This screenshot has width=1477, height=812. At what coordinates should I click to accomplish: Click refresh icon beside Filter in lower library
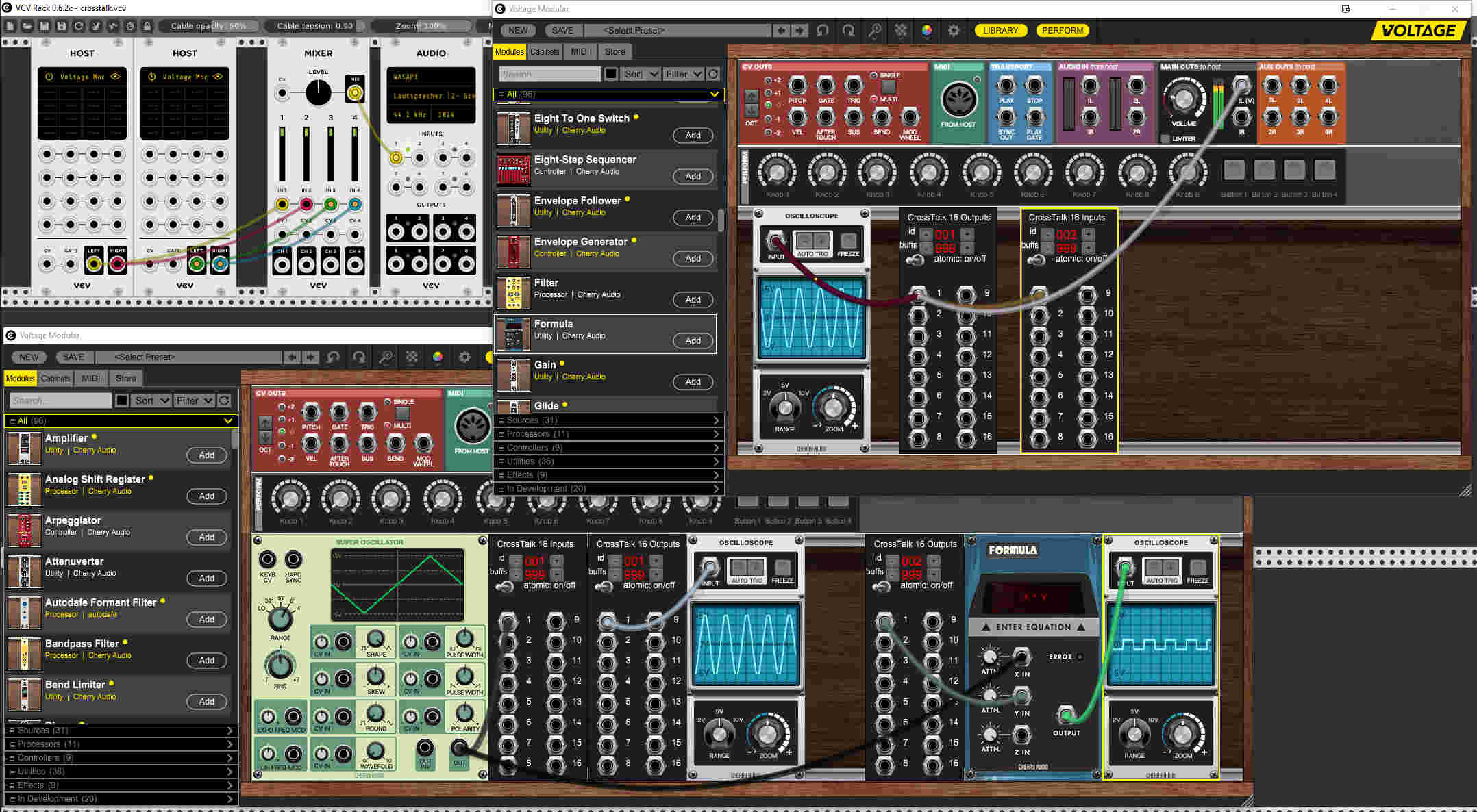224,401
